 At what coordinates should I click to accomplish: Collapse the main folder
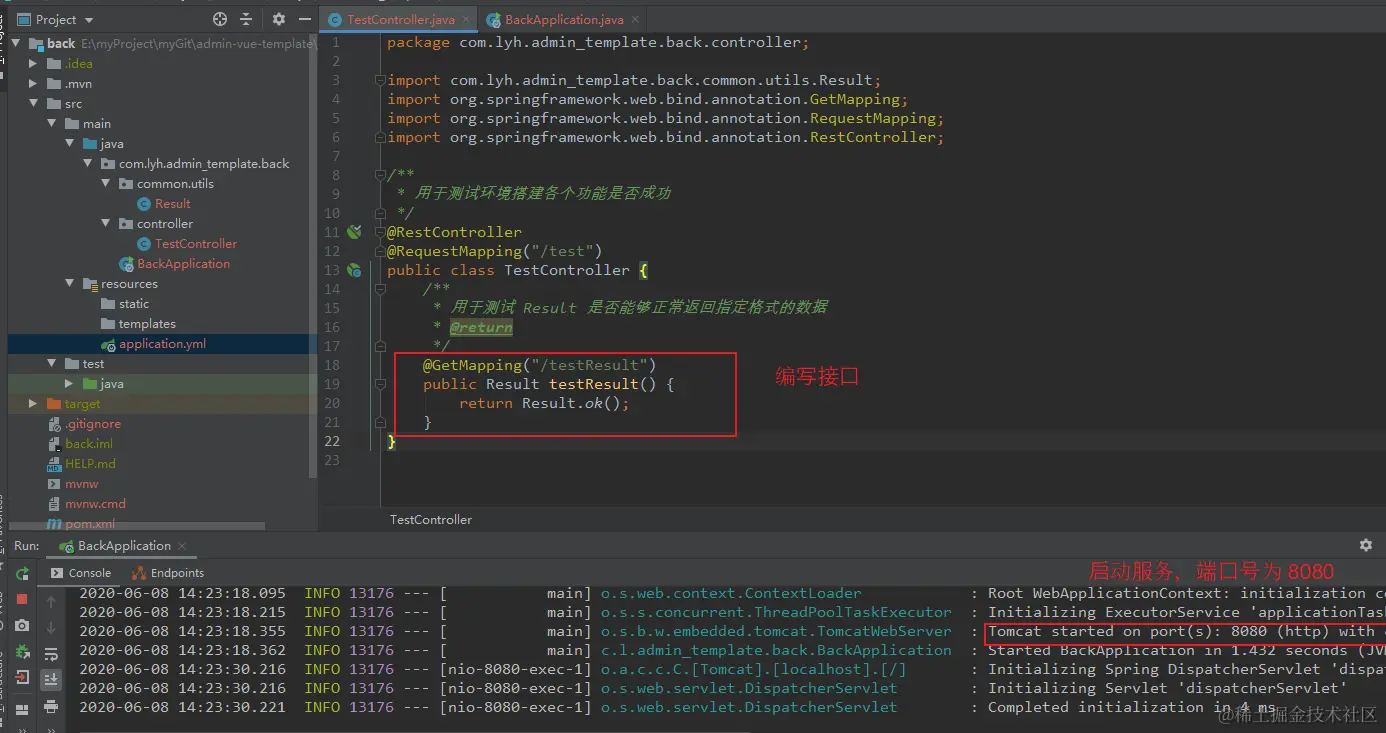pos(52,123)
